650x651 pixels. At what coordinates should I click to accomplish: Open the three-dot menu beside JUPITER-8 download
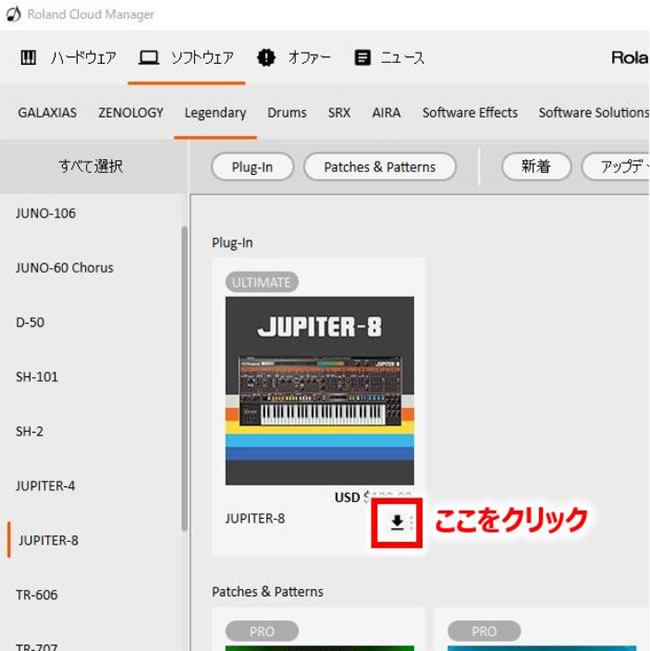(411, 523)
